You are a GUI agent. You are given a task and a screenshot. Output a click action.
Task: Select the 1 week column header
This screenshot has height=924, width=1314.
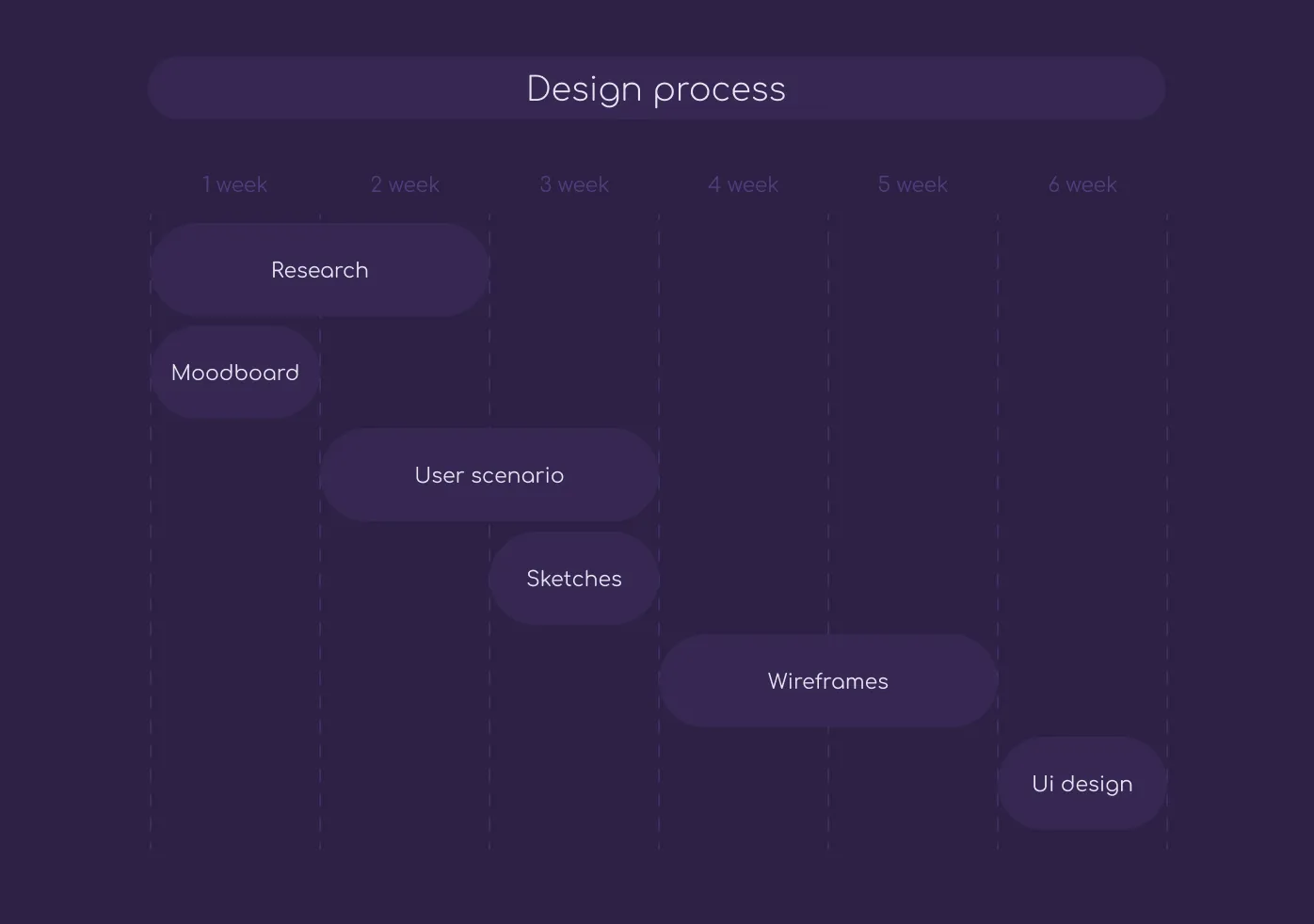[234, 184]
